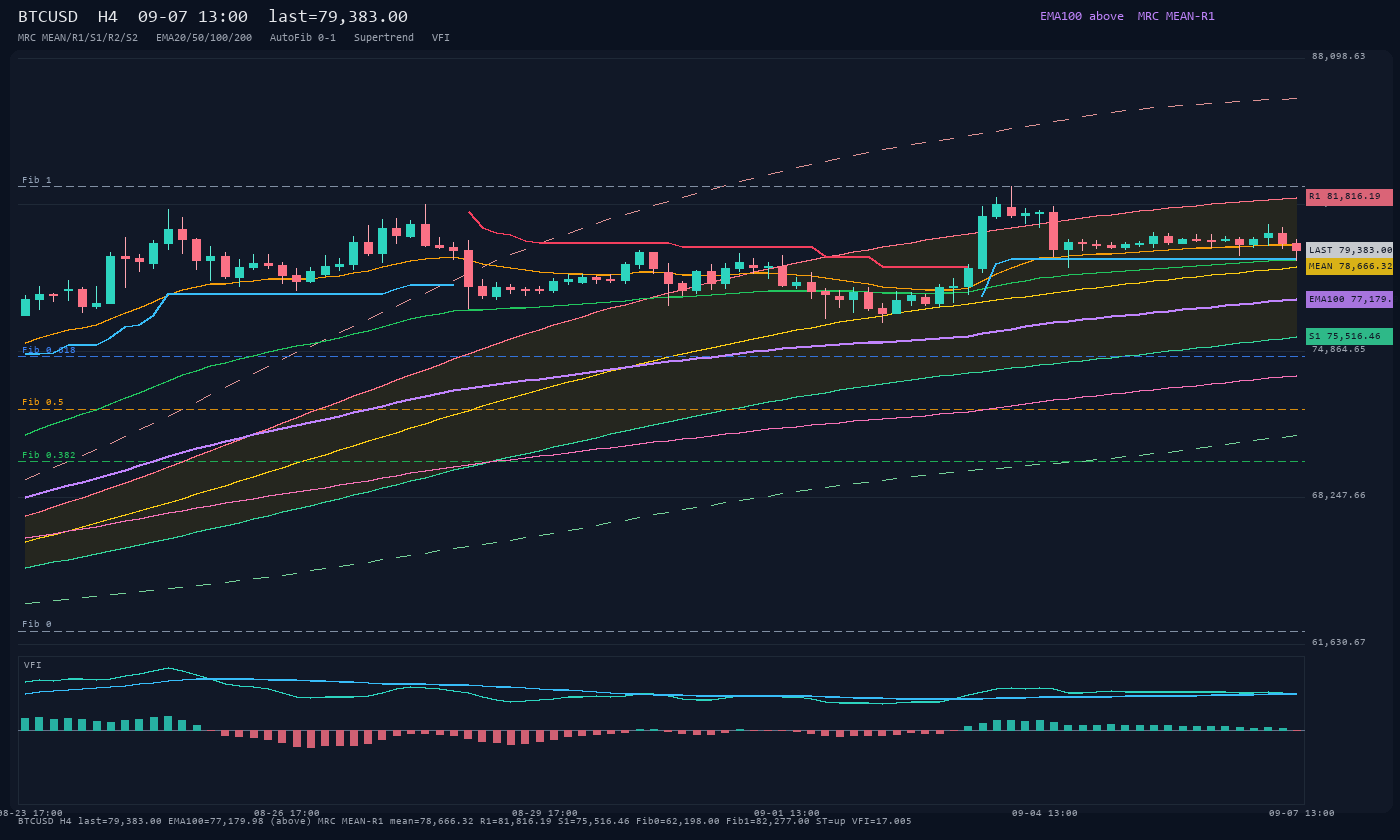Screen dimensions: 1400x840
Task: Click the Fib 0.618 level label
Action: (x=49, y=350)
